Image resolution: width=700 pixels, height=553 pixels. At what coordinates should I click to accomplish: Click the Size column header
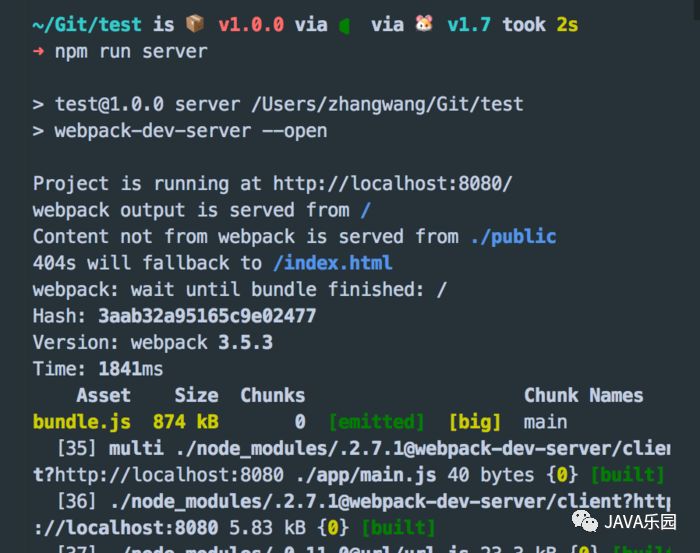196,395
